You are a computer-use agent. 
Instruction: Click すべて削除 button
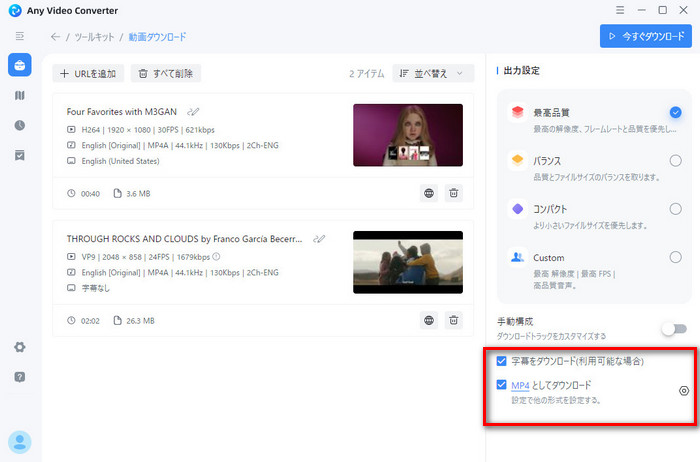click(x=166, y=74)
